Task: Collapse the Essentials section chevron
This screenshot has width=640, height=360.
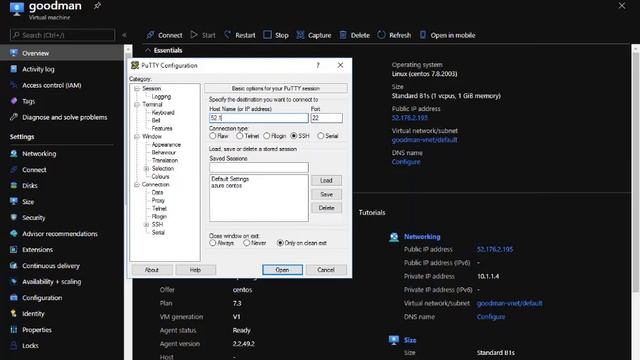Action: [x=148, y=50]
